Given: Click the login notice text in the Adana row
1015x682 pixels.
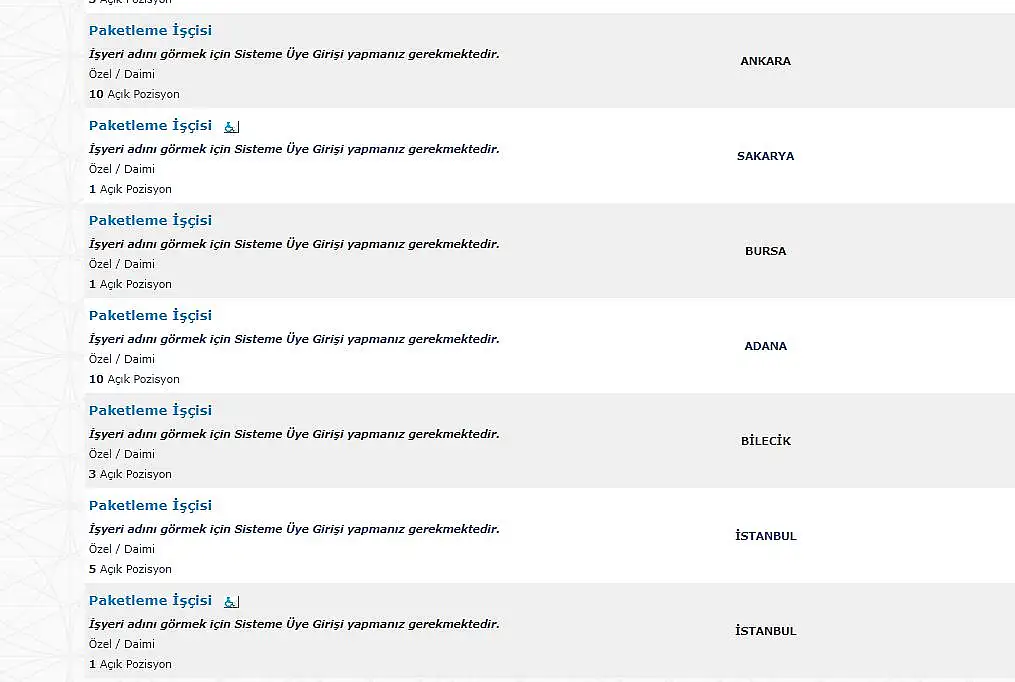Looking at the screenshot, I should click(x=294, y=339).
